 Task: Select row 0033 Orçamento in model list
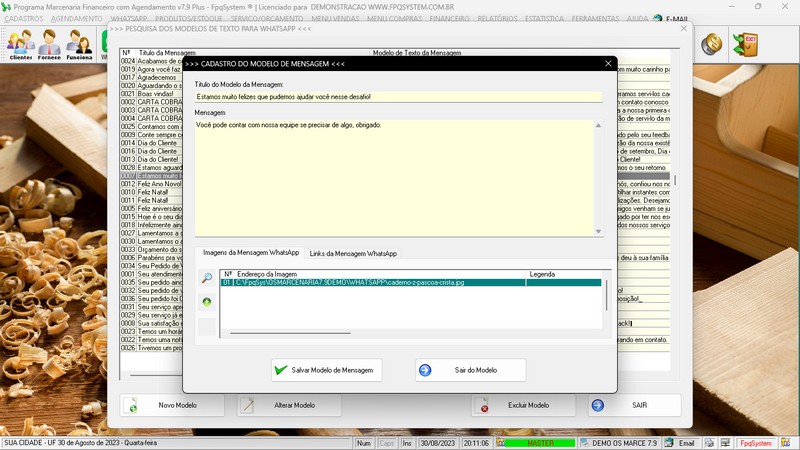tap(151, 249)
